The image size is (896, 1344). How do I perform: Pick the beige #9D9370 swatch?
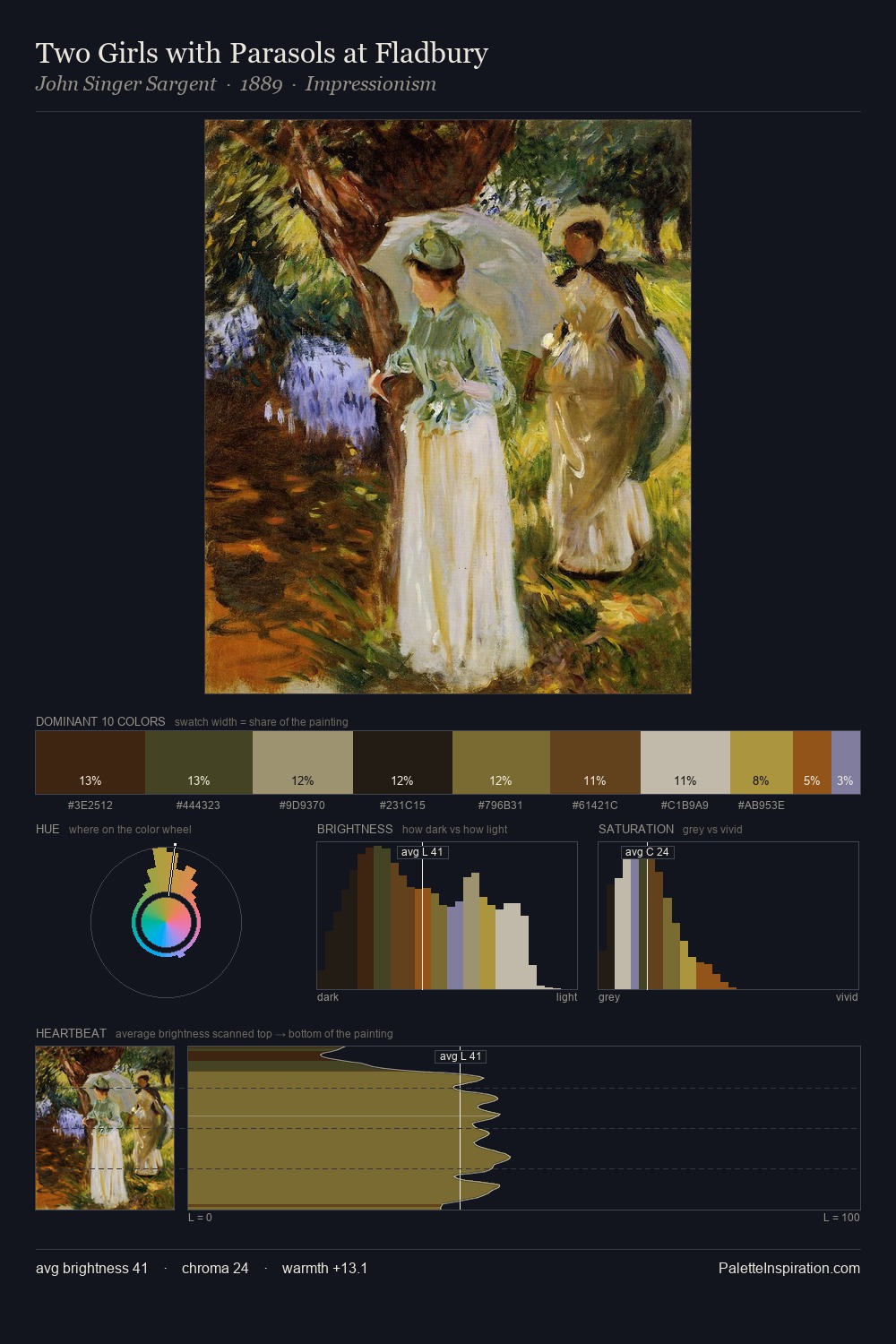pos(303,762)
